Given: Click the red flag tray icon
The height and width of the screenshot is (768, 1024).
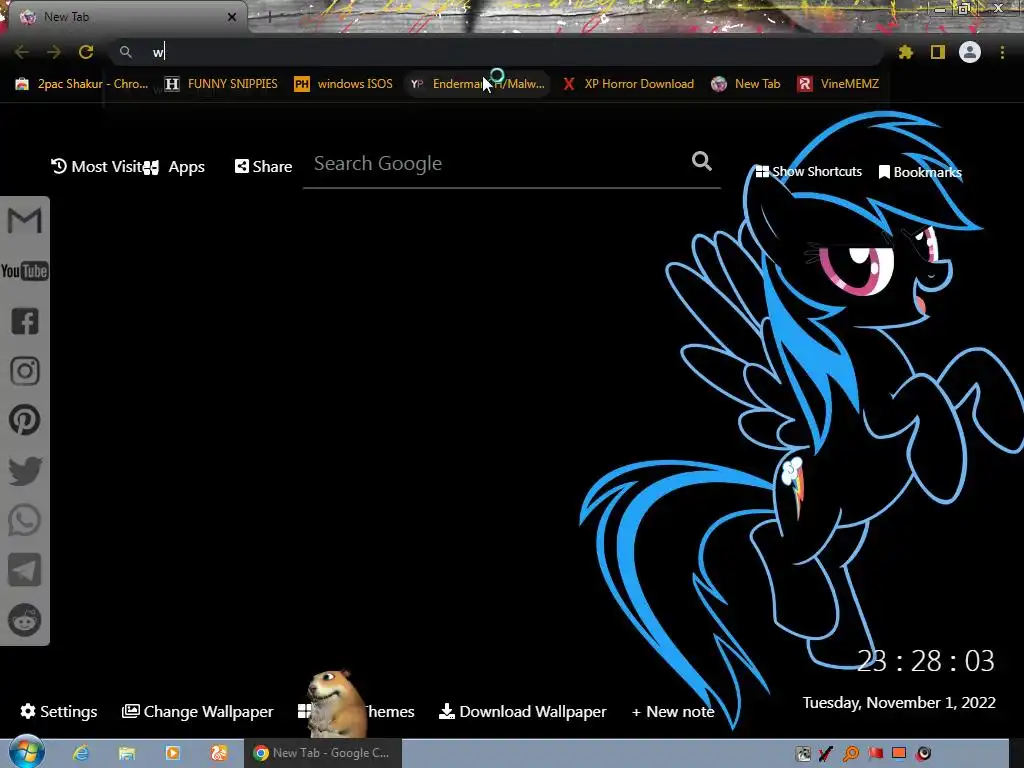Looking at the screenshot, I should click(x=875, y=754).
